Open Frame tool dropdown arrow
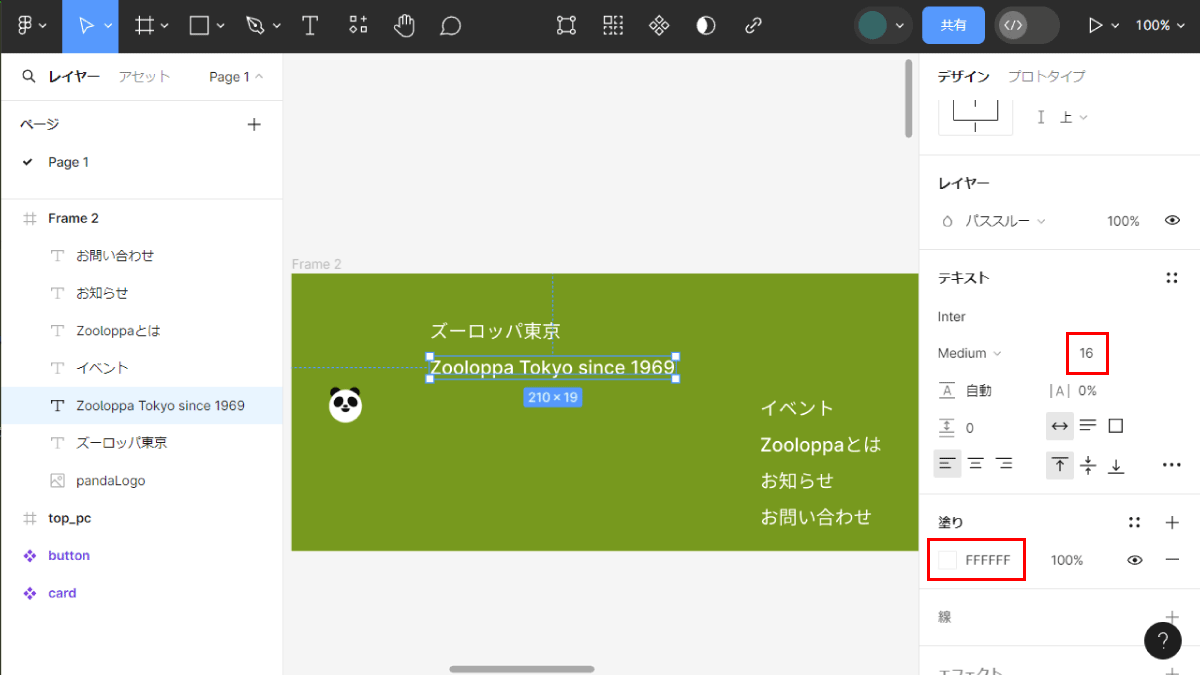This screenshot has width=1200, height=675. pos(165,27)
